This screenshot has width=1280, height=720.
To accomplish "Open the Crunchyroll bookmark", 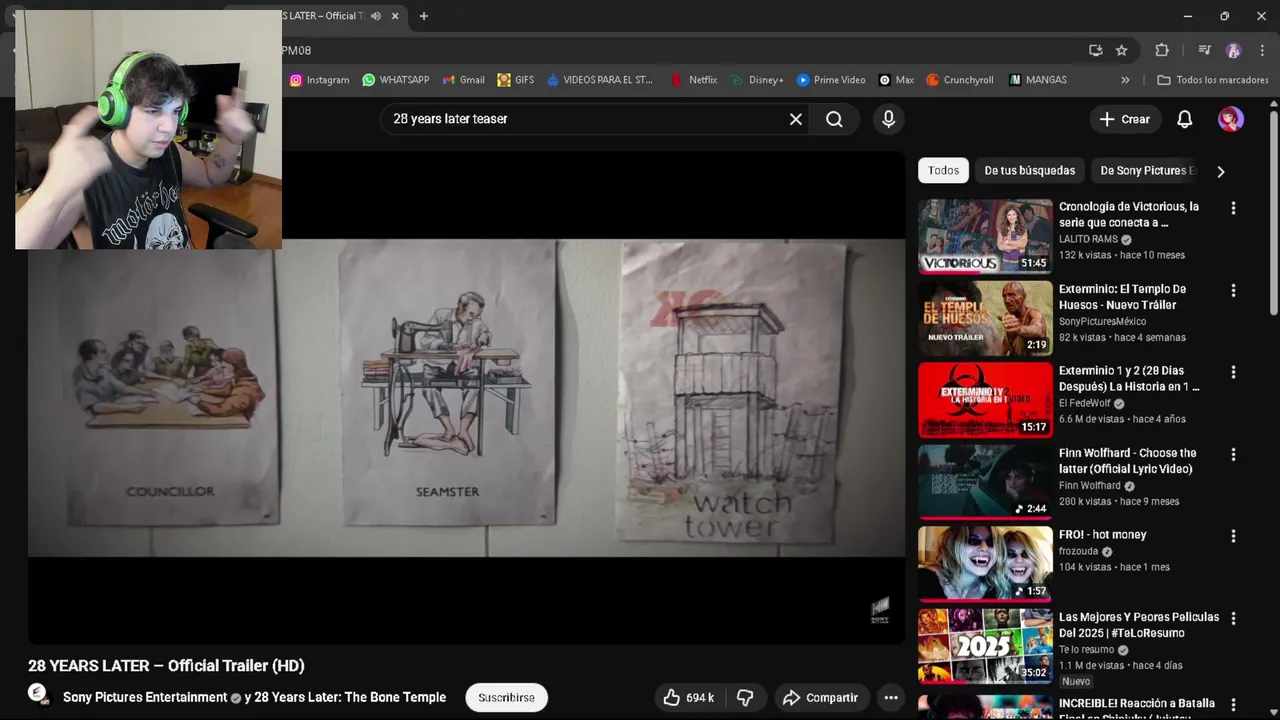I will coord(960,80).
